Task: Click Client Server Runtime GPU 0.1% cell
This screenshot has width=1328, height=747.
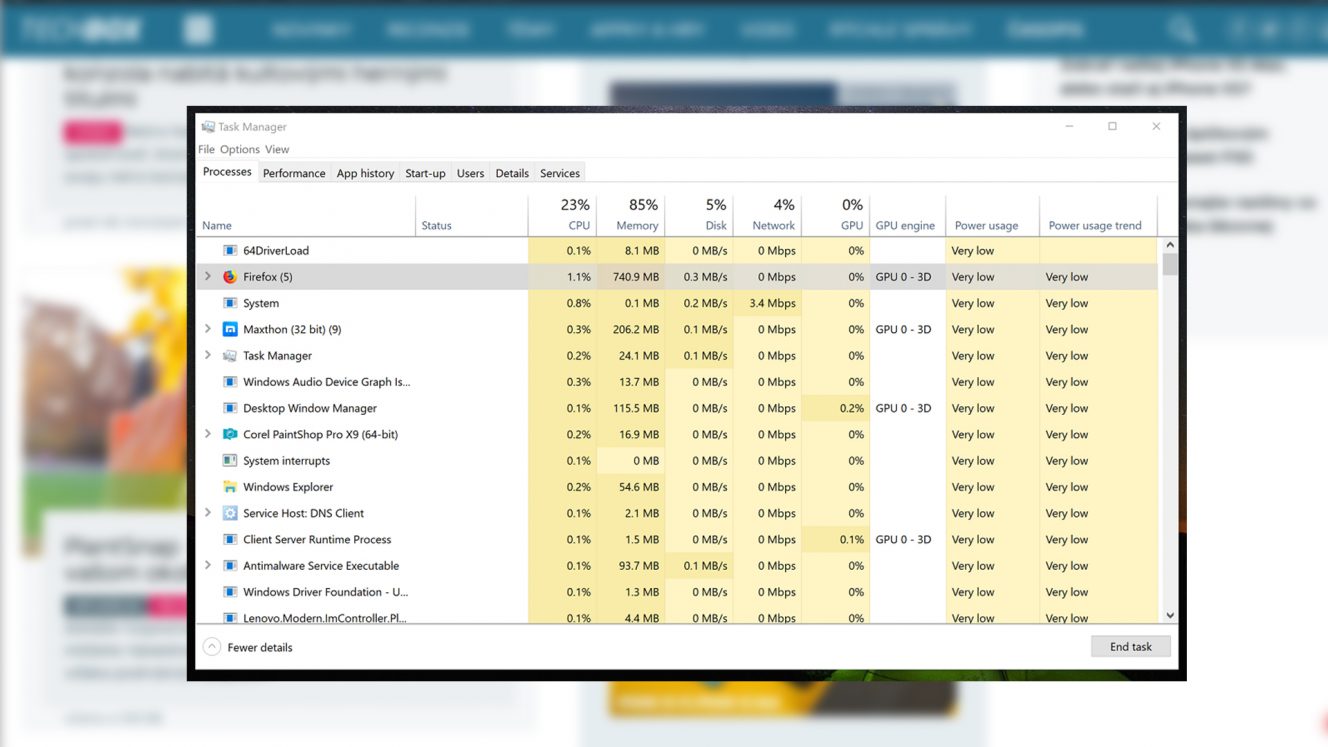Action: coord(835,539)
